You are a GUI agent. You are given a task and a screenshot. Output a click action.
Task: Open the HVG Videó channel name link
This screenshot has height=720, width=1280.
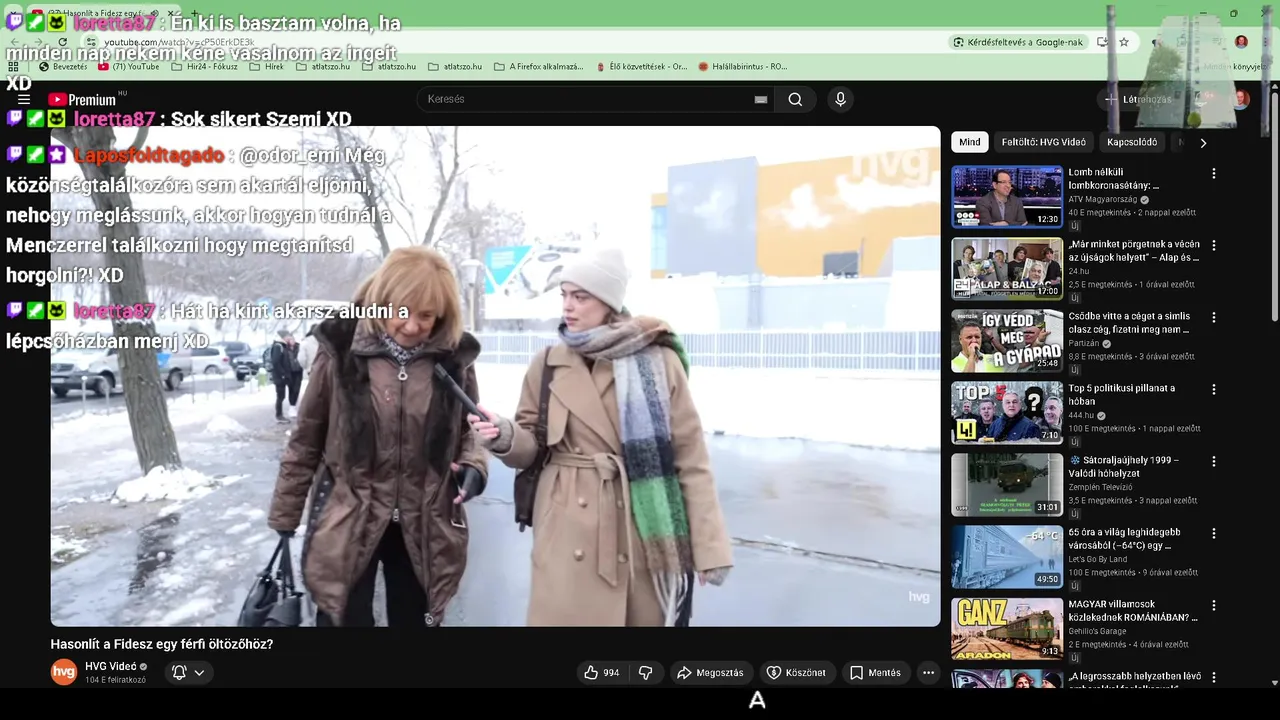coord(110,666)
